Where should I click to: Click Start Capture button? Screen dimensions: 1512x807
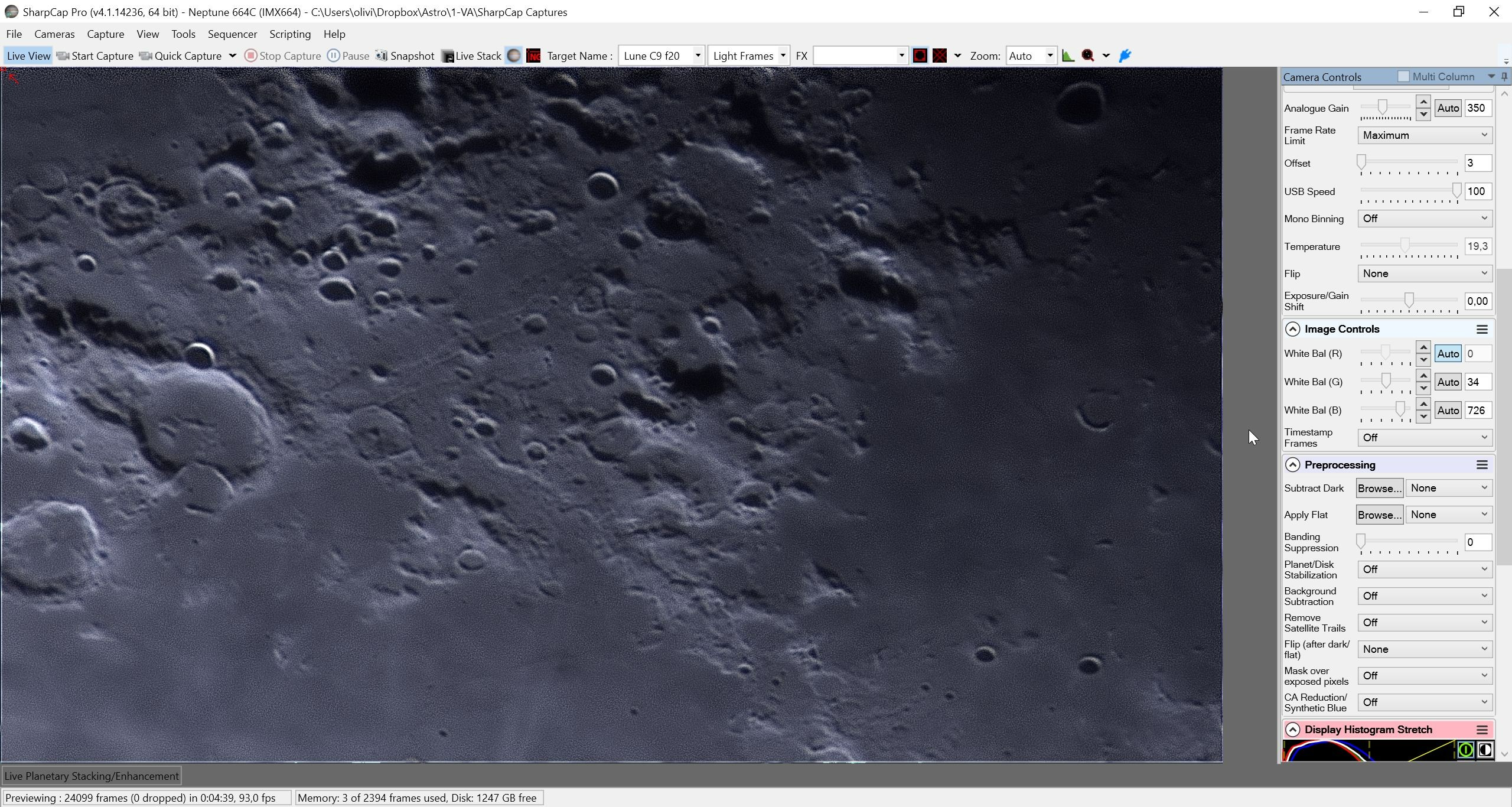pos(95,56)
